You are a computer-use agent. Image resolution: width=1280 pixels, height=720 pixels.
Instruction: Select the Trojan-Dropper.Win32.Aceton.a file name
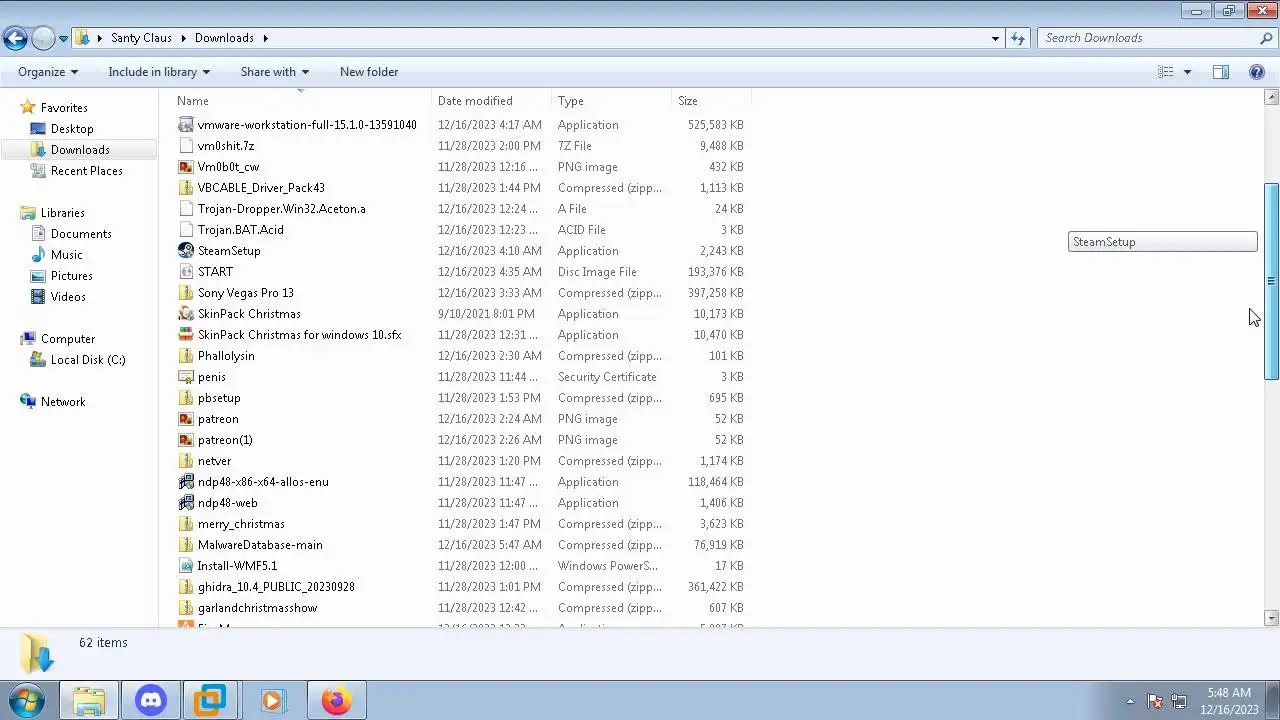[282, 209]
